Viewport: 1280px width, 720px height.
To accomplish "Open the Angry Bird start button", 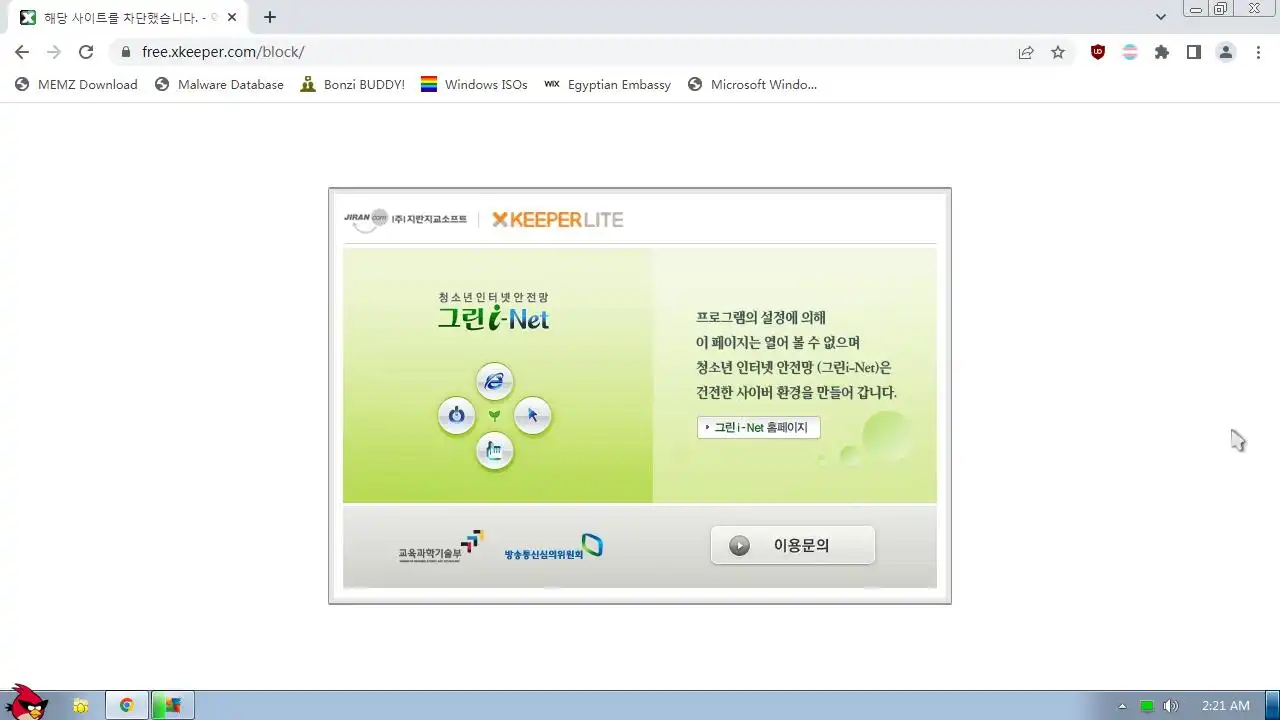I will pos(25,703).
